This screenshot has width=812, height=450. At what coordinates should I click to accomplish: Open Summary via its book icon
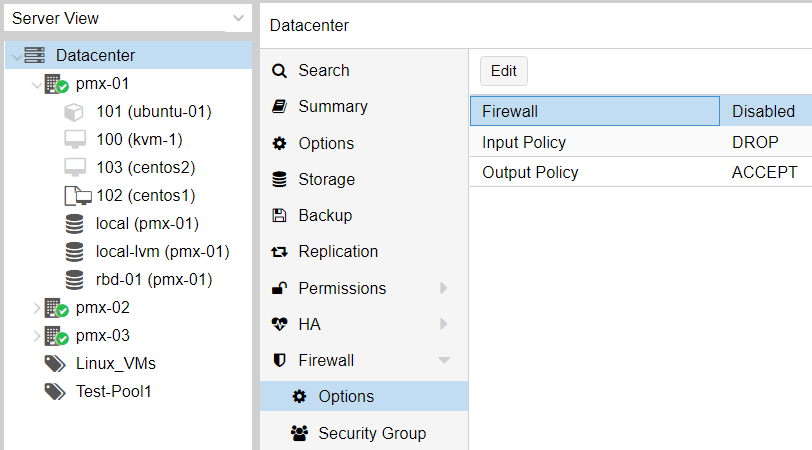click(x=279, y=107)
